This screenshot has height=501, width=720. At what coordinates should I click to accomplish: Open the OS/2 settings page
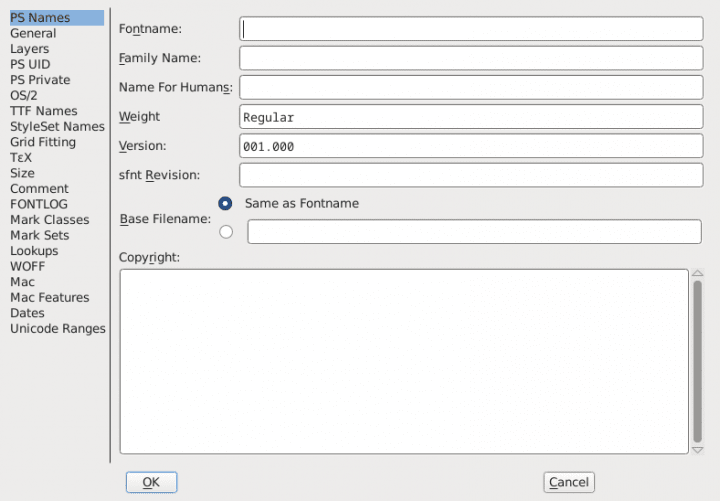pyautogui.click(x=27, y=95)
